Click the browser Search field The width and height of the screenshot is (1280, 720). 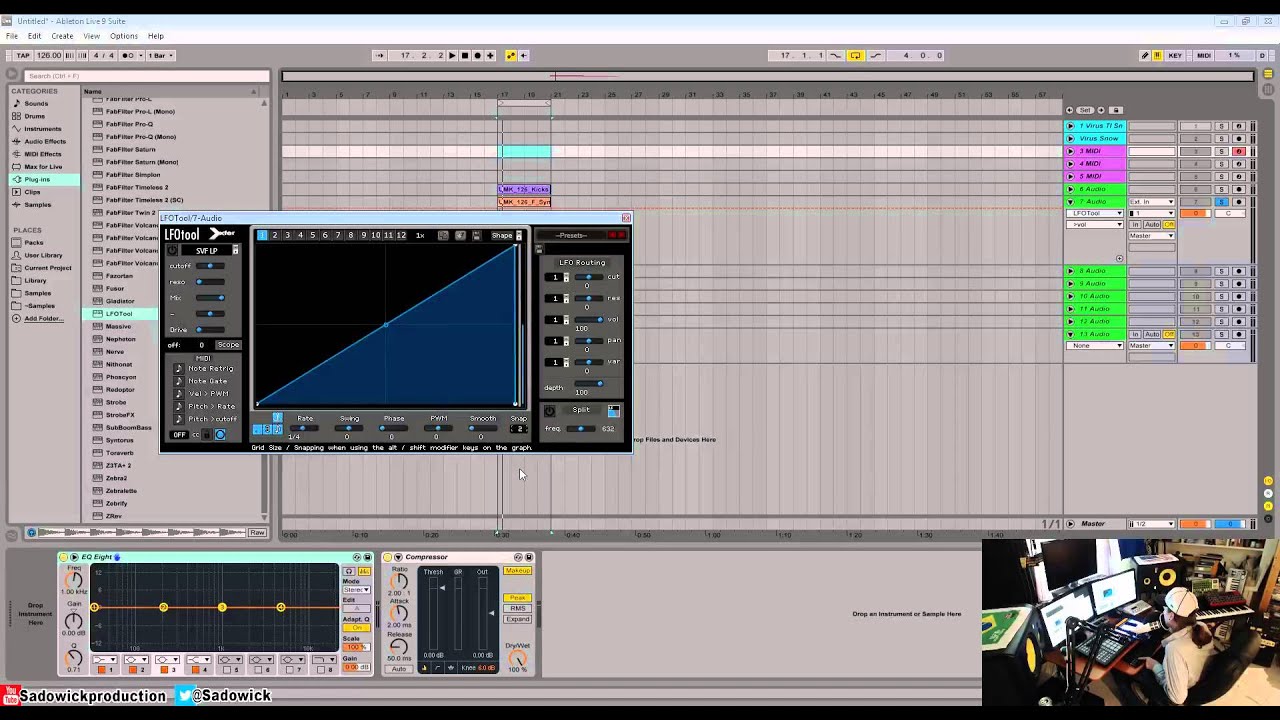point(145,76)
